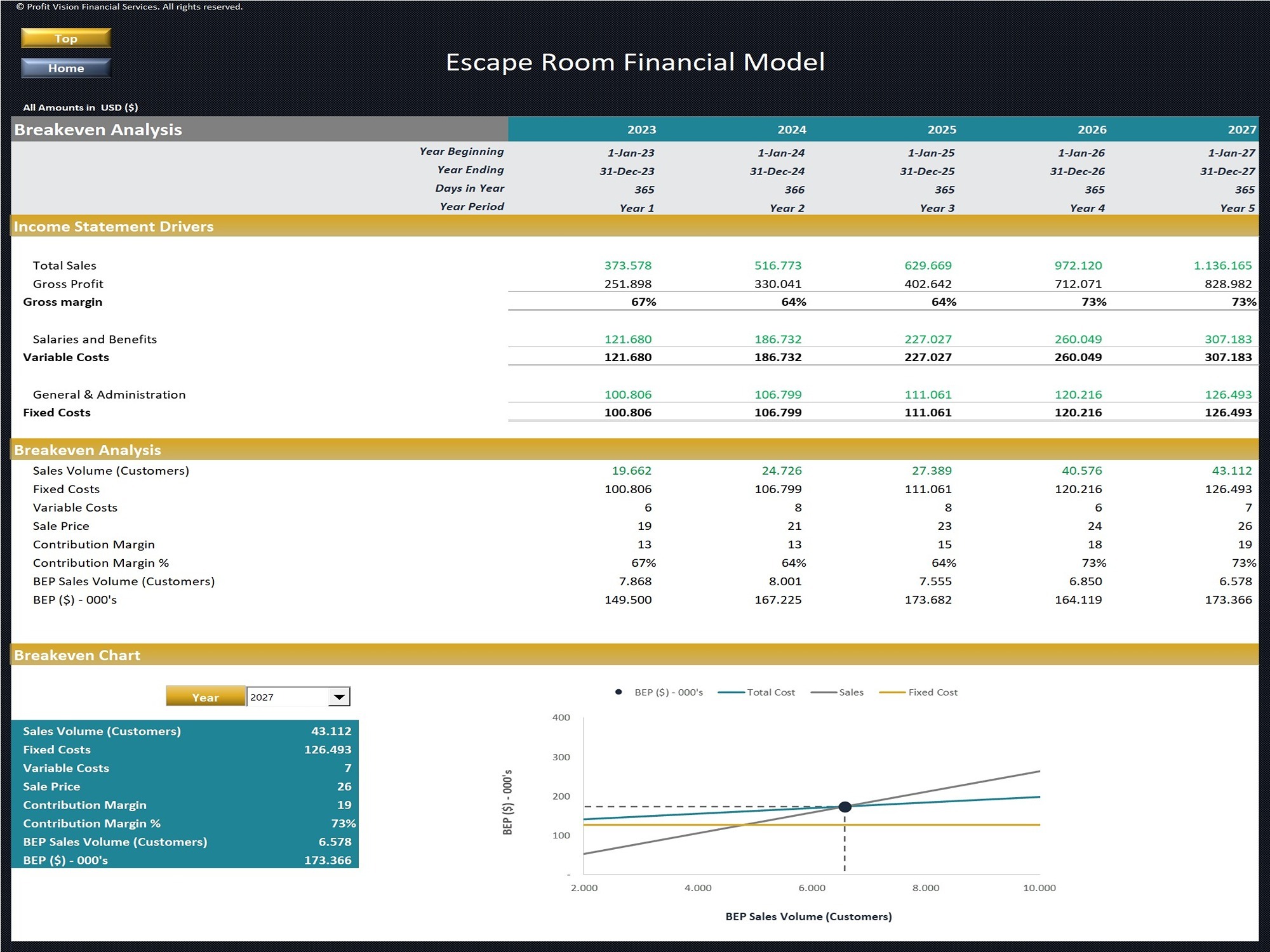Toggle the Total Cost legend entry

[771, 692]
